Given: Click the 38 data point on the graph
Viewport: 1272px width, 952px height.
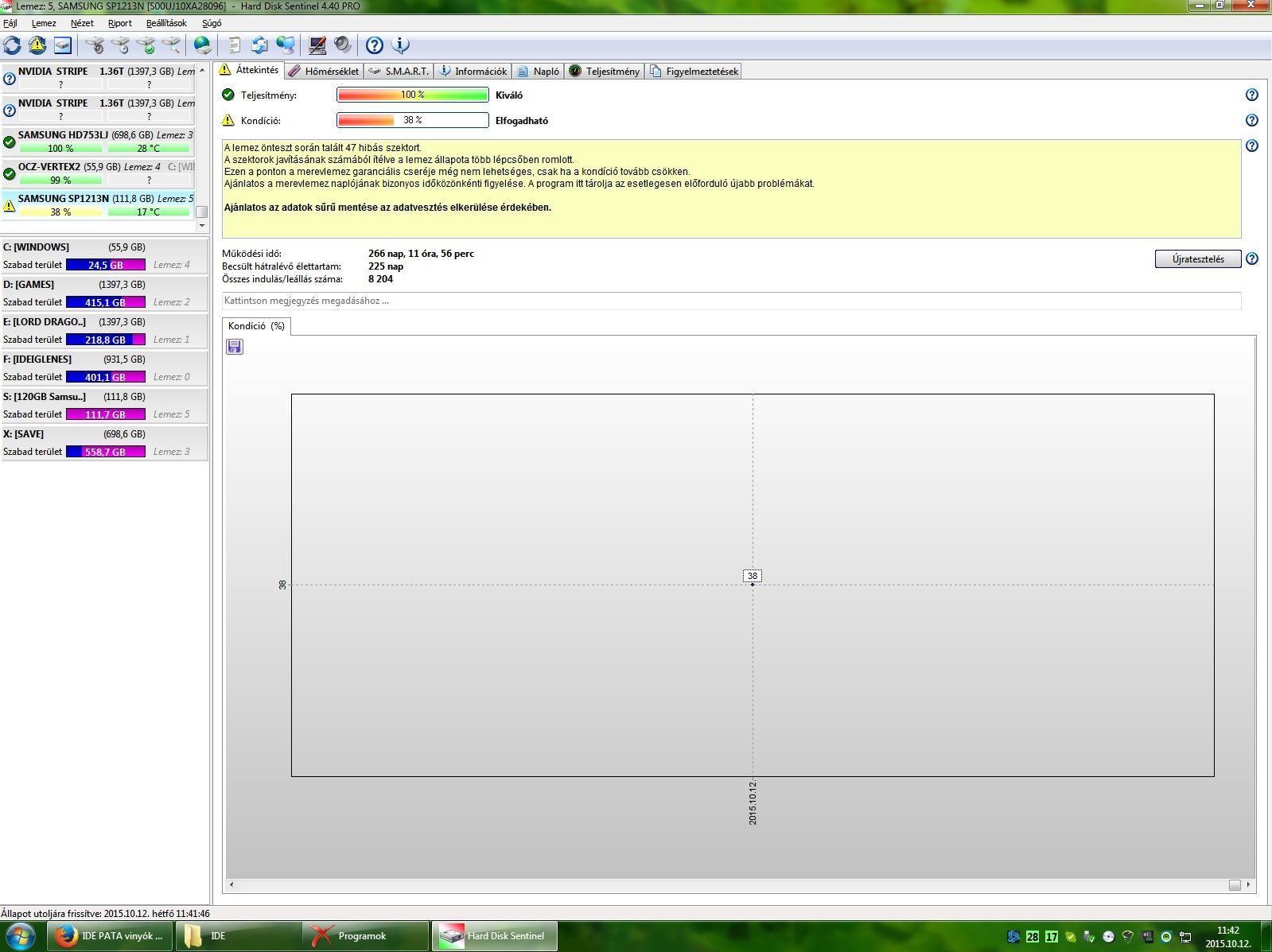Looking at the screenshot, I should coord(753,584).
